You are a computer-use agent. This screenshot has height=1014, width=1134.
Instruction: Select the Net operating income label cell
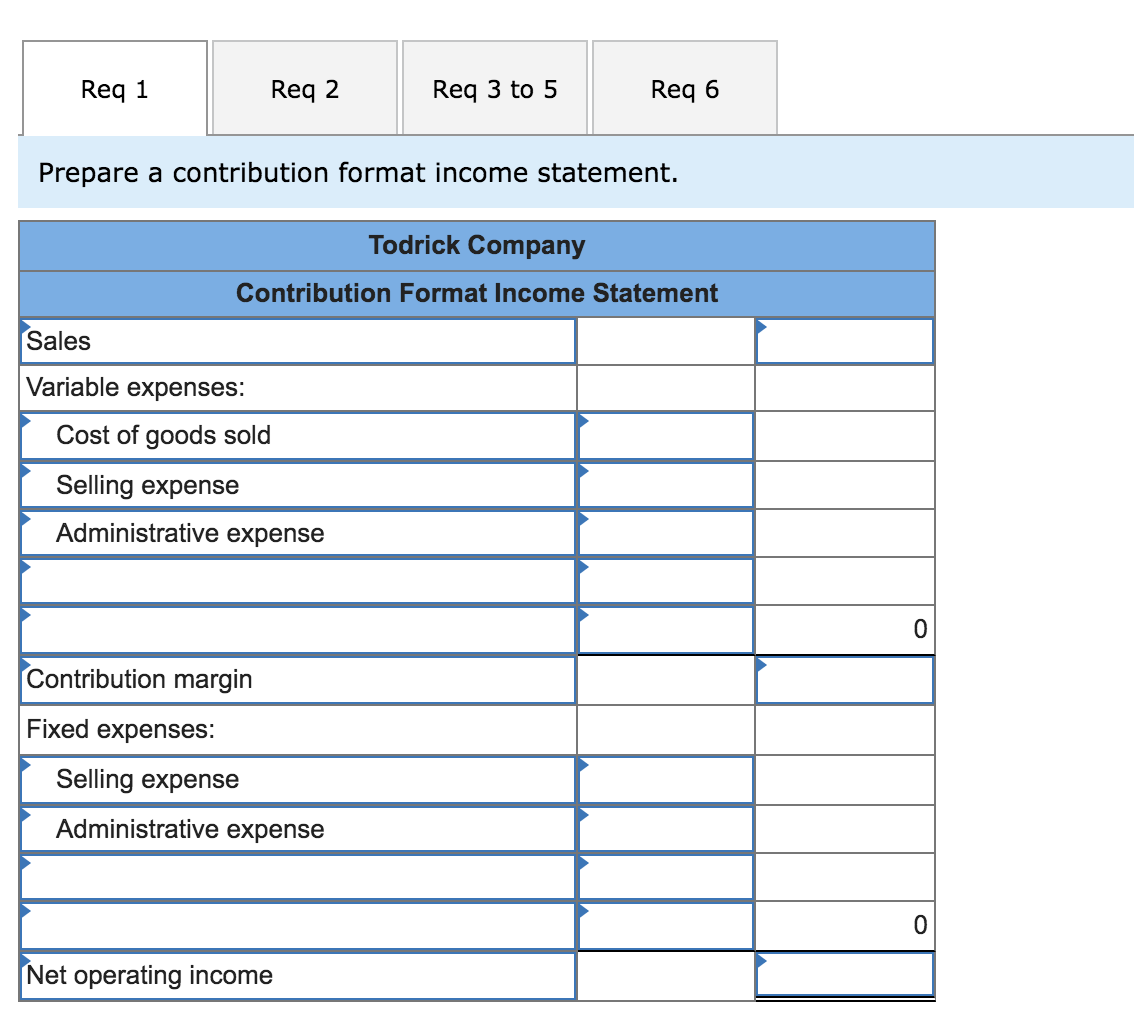(297, 973)
